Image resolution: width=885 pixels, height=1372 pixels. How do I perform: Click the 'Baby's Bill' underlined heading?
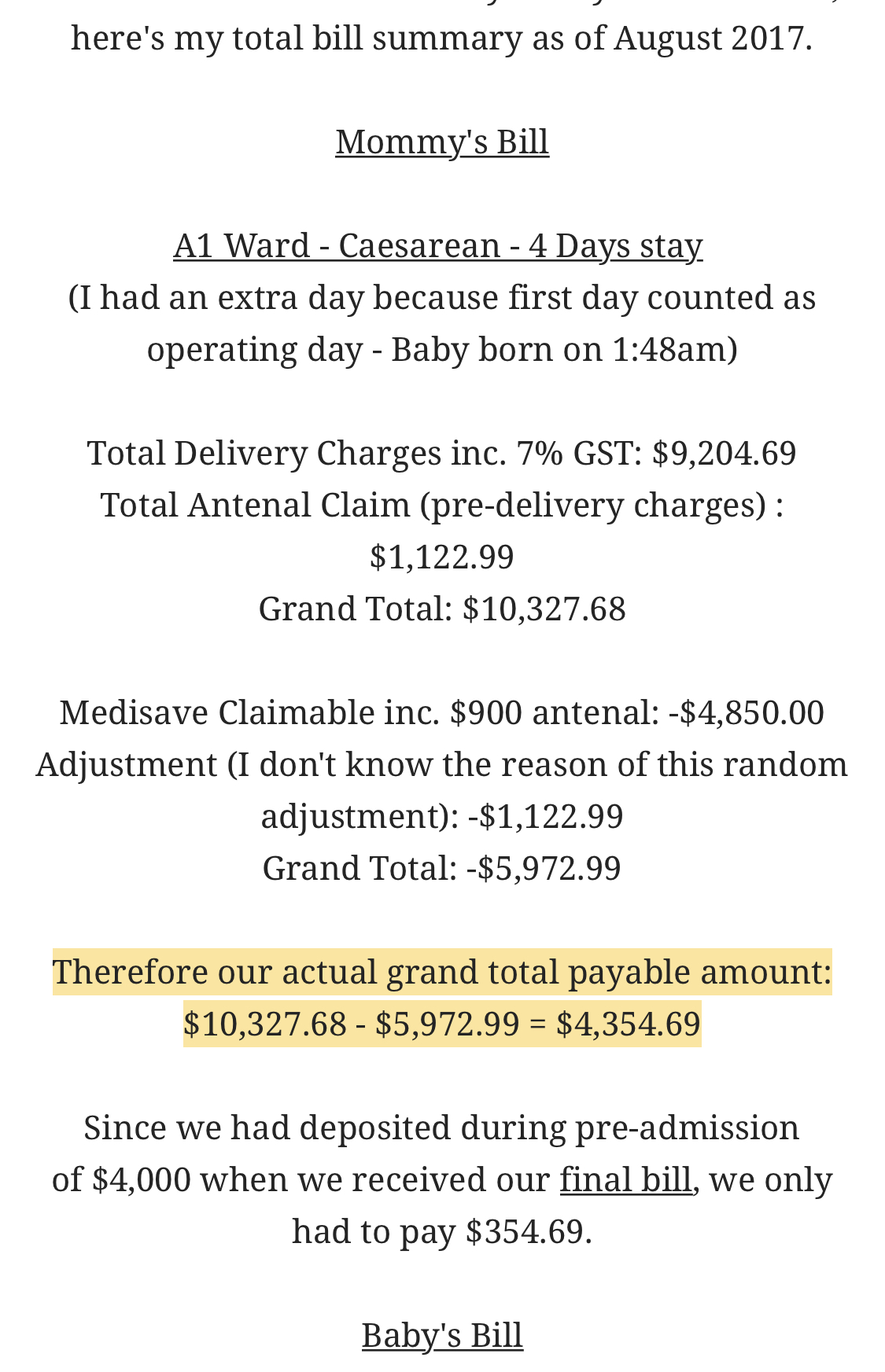point(442,1335)
